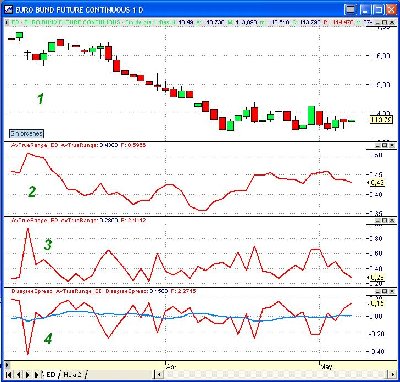Click the application icon in the title bar
Screen dimensions: 400x382
pos(8,10)
